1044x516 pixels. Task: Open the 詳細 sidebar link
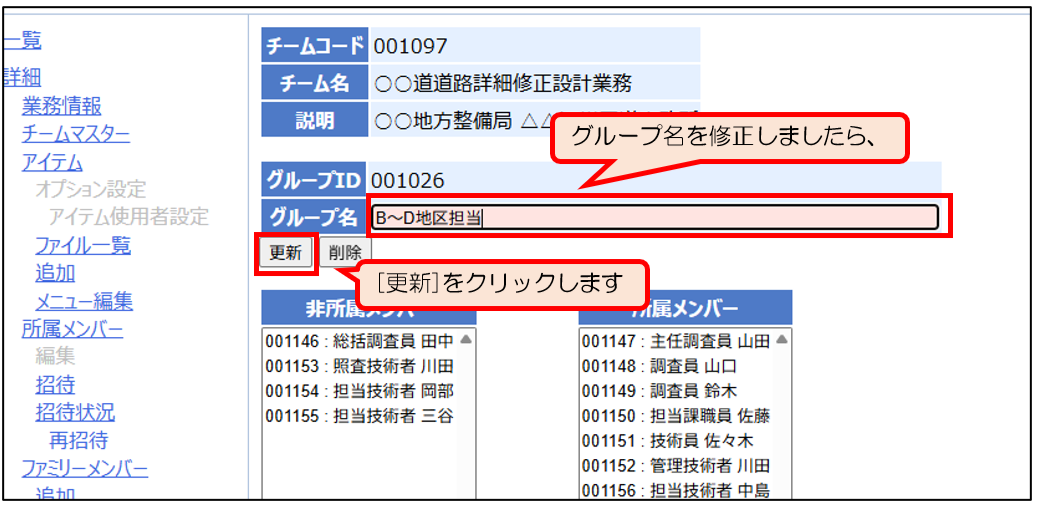click(x=21, y=77)
